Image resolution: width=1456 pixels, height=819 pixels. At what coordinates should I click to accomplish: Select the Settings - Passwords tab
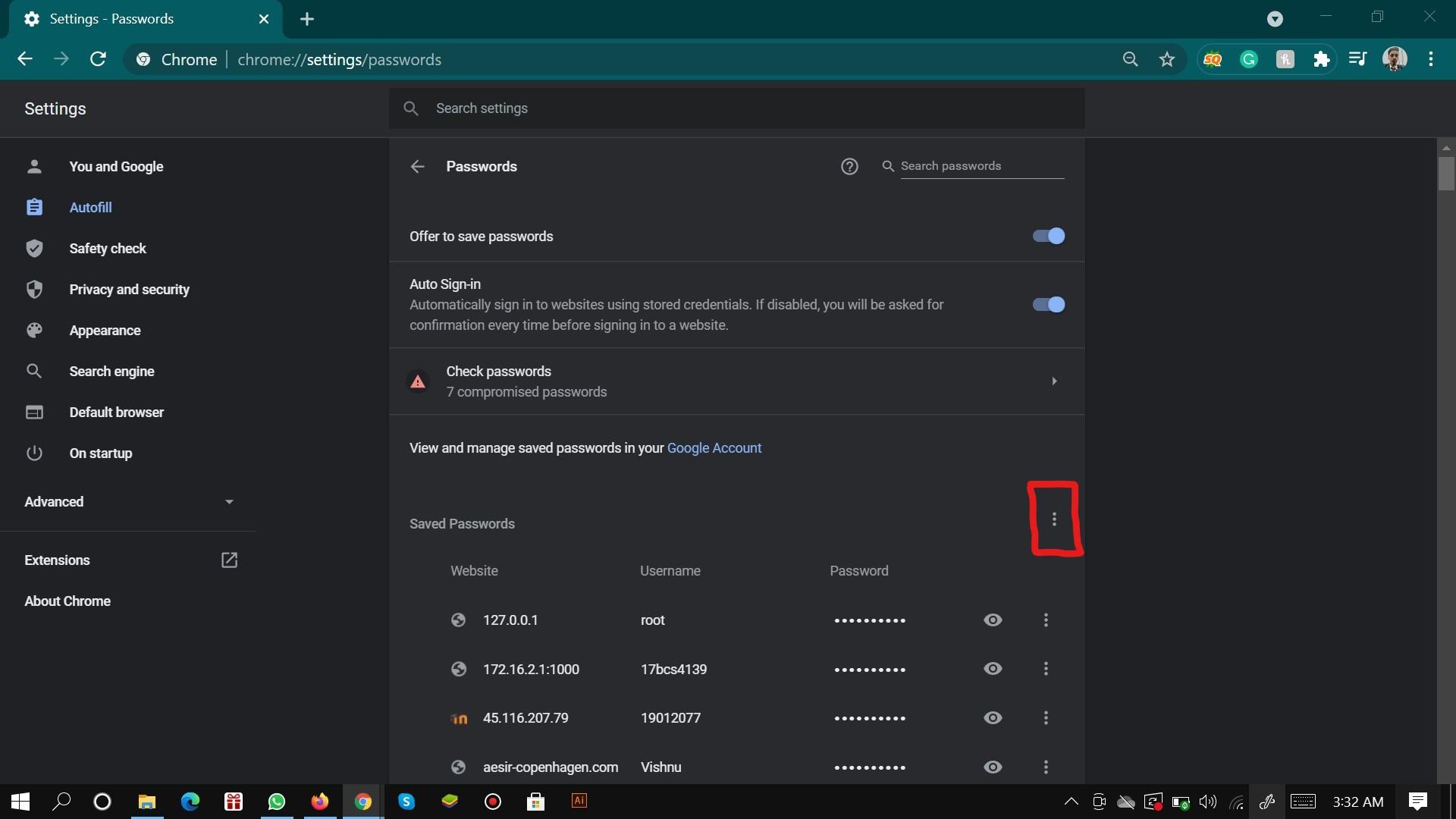coord(146,19)
